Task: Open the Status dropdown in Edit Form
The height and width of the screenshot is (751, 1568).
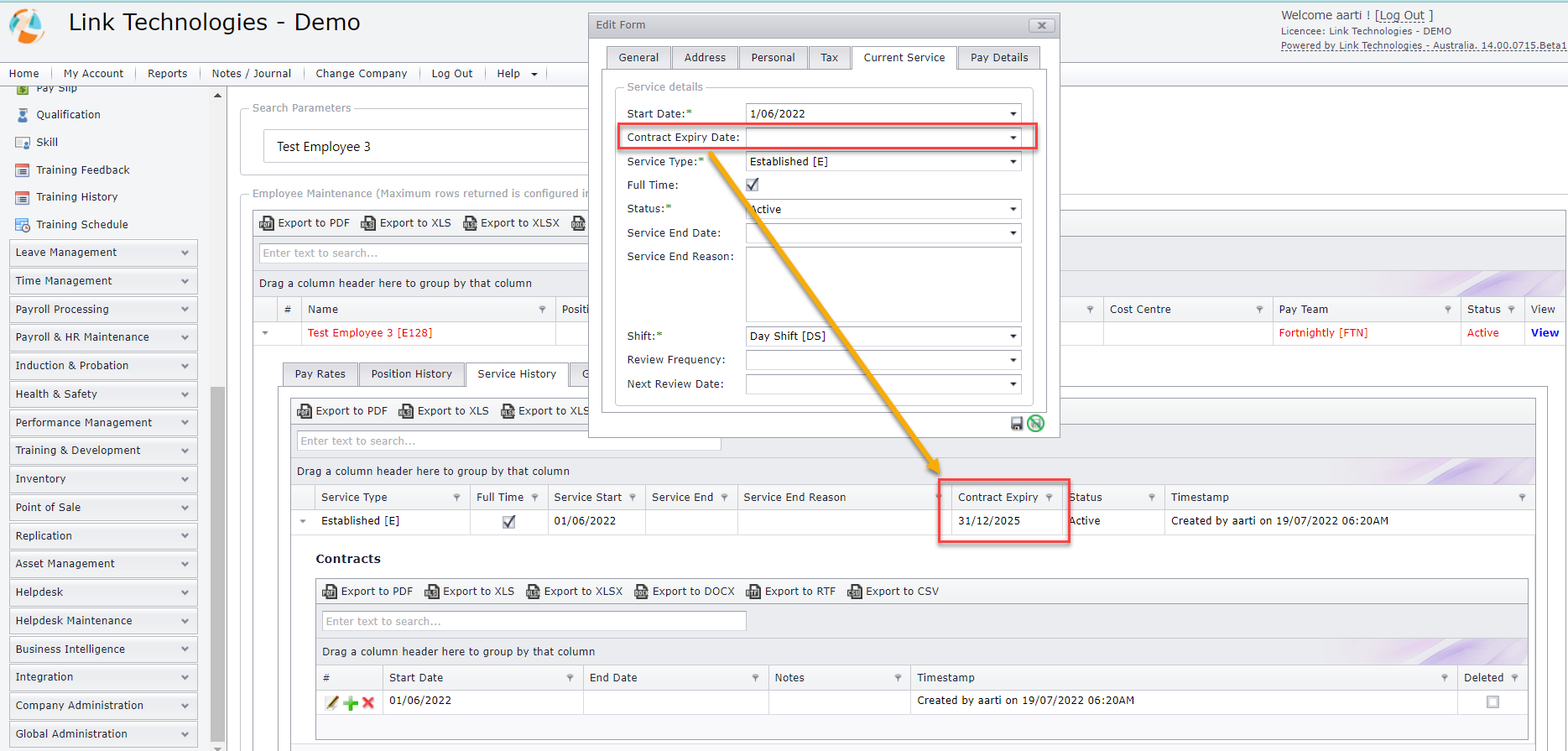Action: click(x=1013, y=210)
